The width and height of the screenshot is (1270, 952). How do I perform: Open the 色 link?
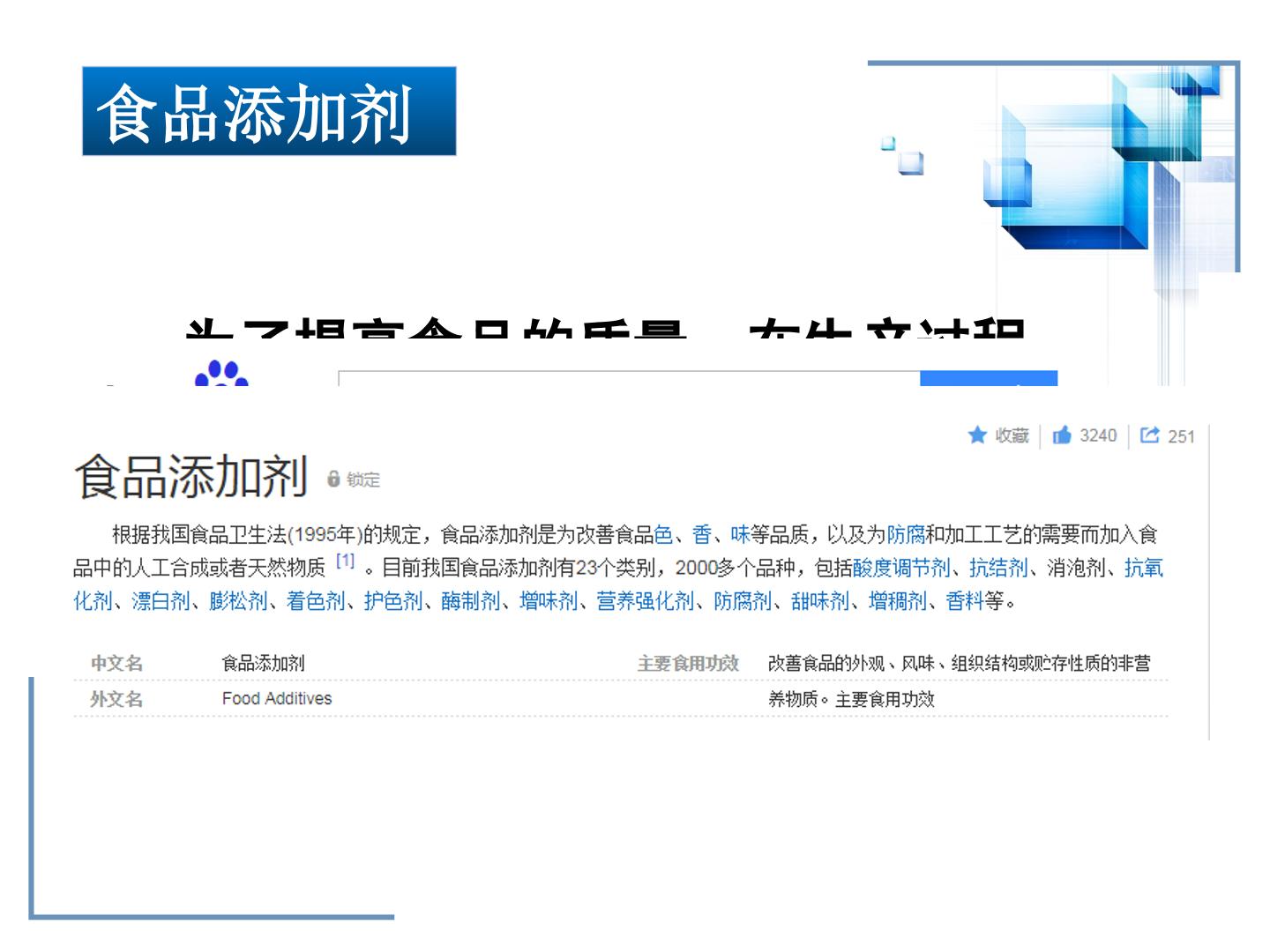(663, 534)
